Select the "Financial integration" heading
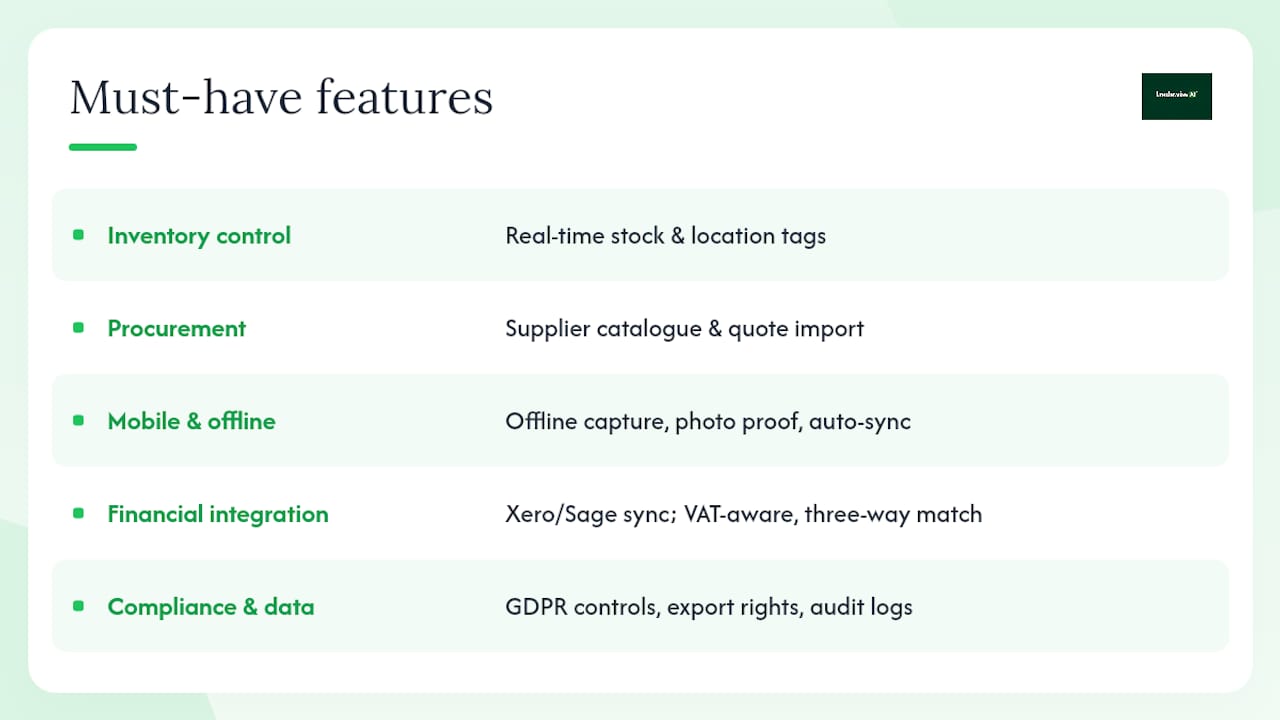 point(217,514)
